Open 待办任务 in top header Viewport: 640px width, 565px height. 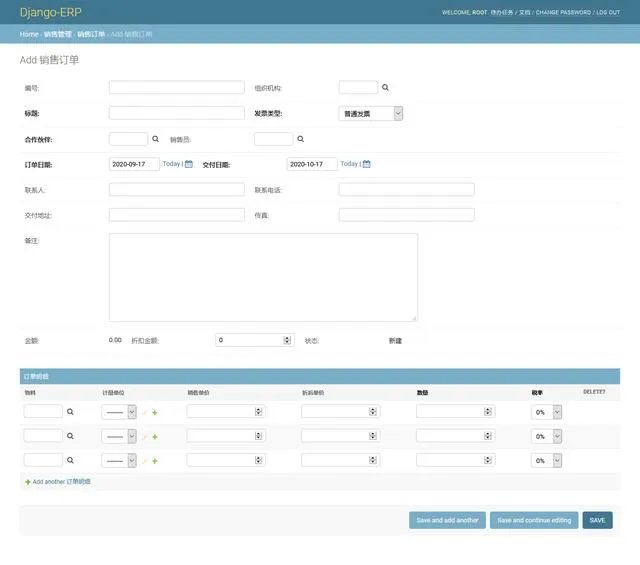coord(503,12)
